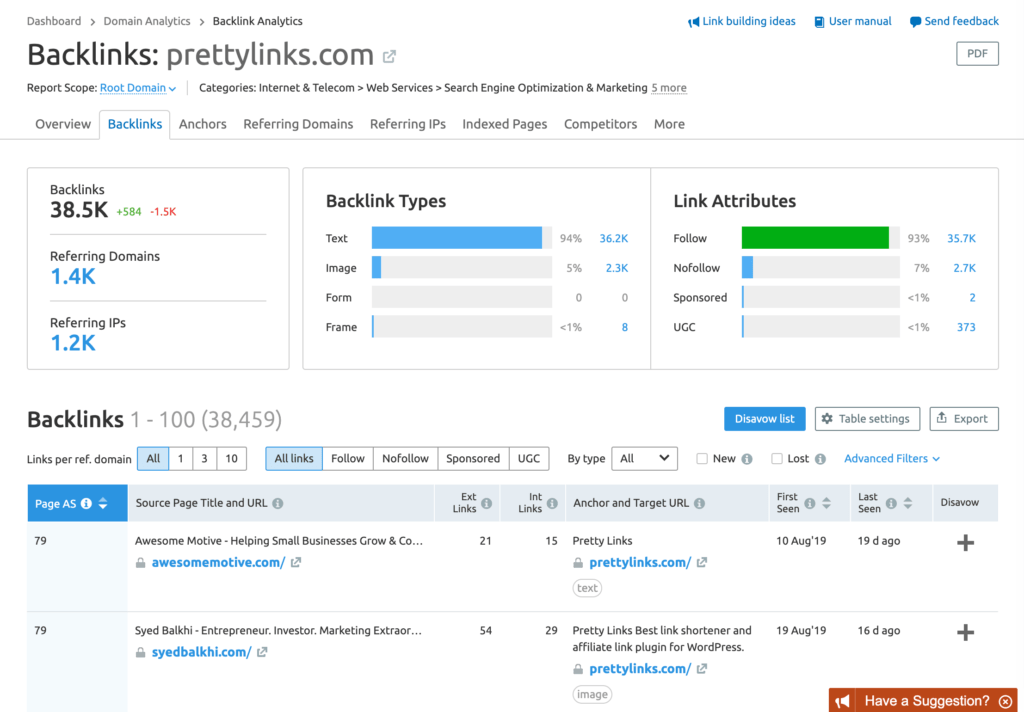Click the external link icon beside prettylinks.com heading

(389, 57)
